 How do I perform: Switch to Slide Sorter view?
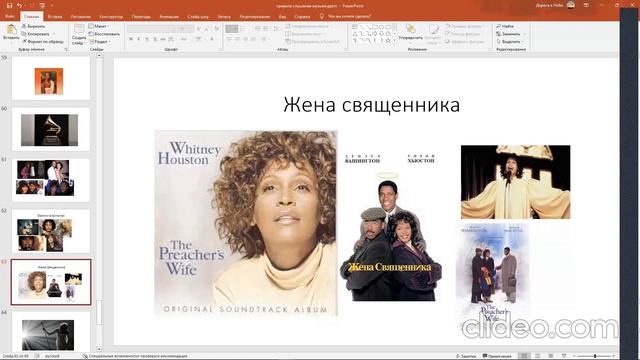[x=538, y=356]
